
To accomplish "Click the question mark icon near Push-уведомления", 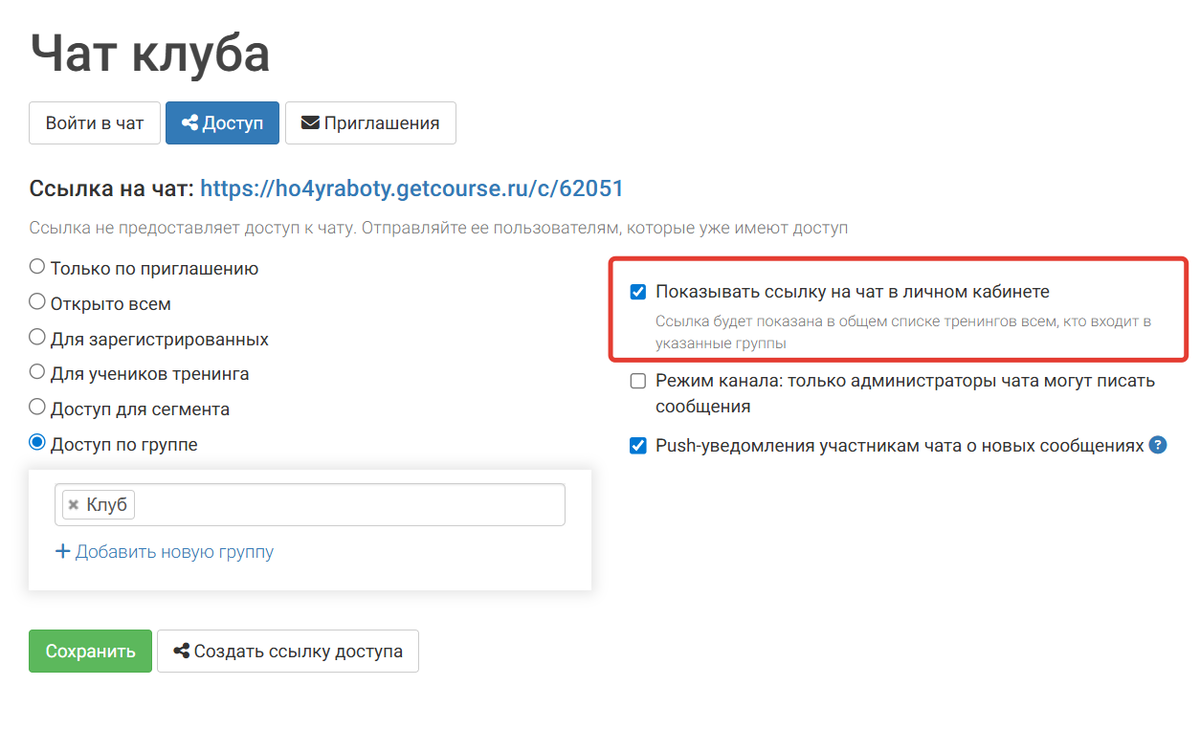I will pyautogui.click(x=1158, y=445).
